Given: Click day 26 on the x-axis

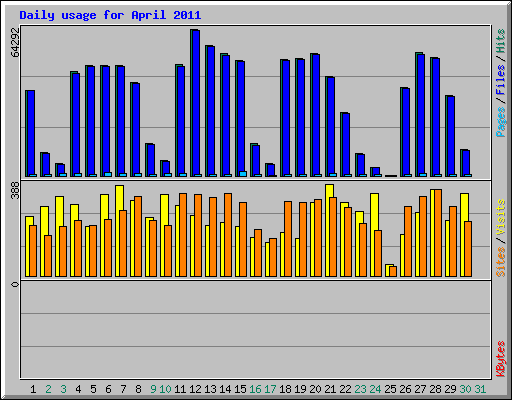Looking at the screenshot, I should click(405, 389).
